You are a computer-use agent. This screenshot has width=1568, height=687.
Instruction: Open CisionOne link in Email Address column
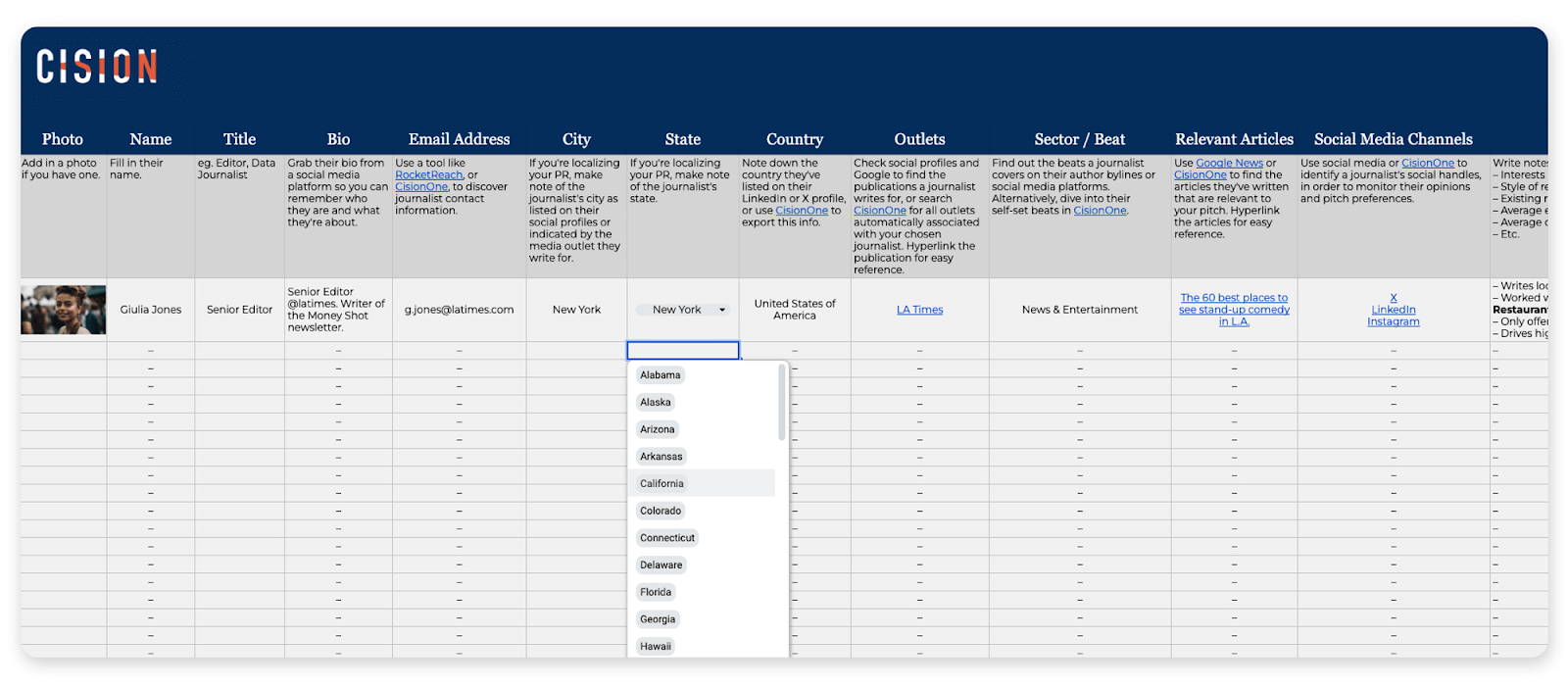tap(421, 187)
